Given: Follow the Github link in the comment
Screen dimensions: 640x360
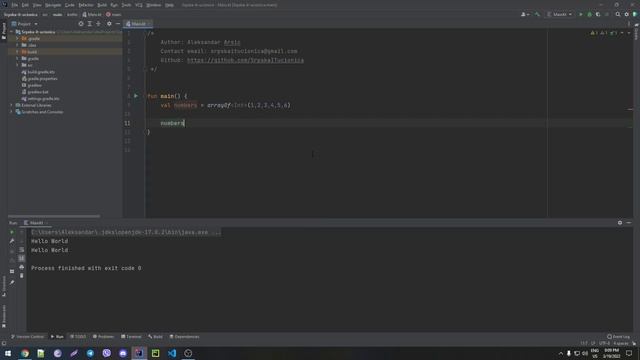Looking at the screenshot, I should click(x=245, y=60).
